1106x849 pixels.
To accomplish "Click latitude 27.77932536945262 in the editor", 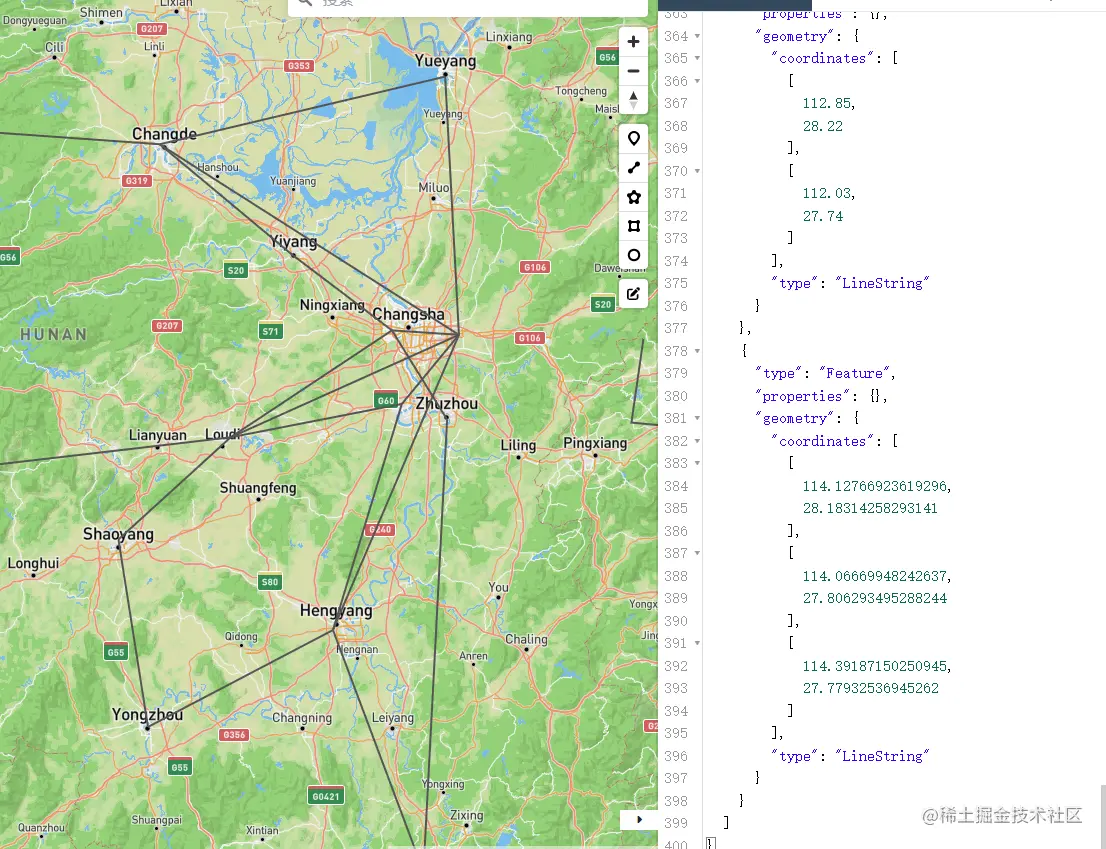I will coord(870,688).
